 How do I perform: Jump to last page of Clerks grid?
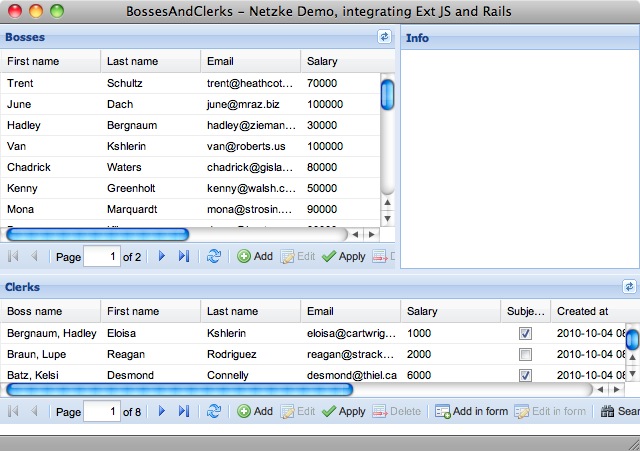click(183, 411)
